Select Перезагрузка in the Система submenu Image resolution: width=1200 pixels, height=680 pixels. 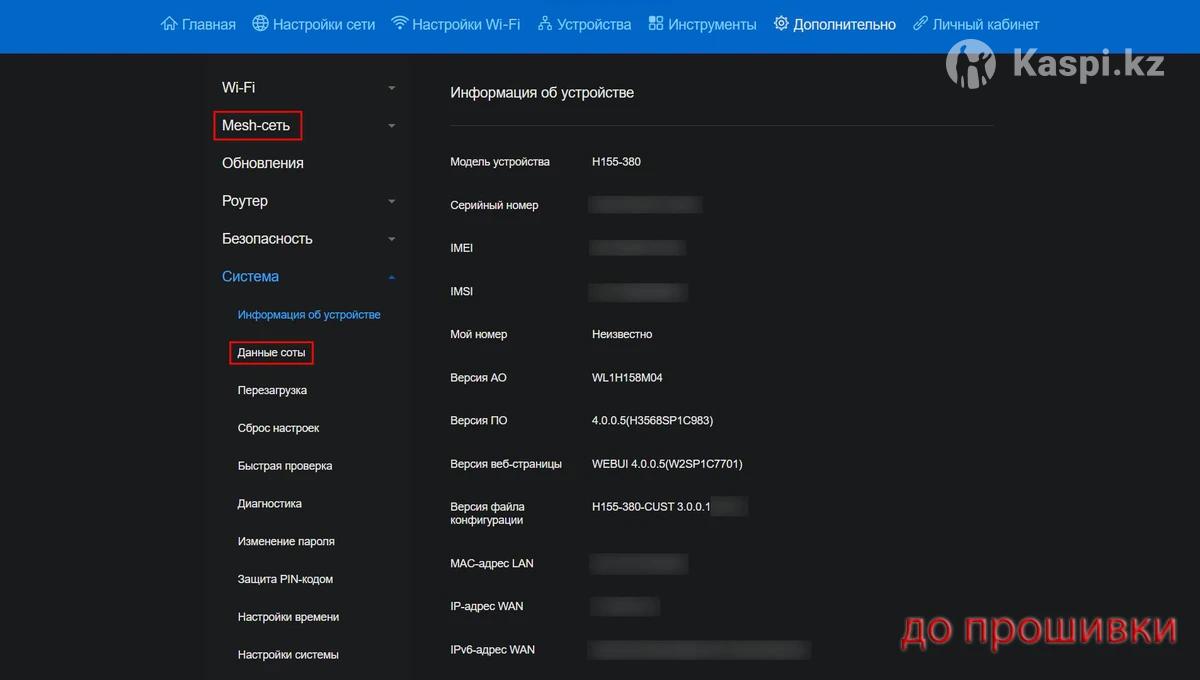click(272, 390)
